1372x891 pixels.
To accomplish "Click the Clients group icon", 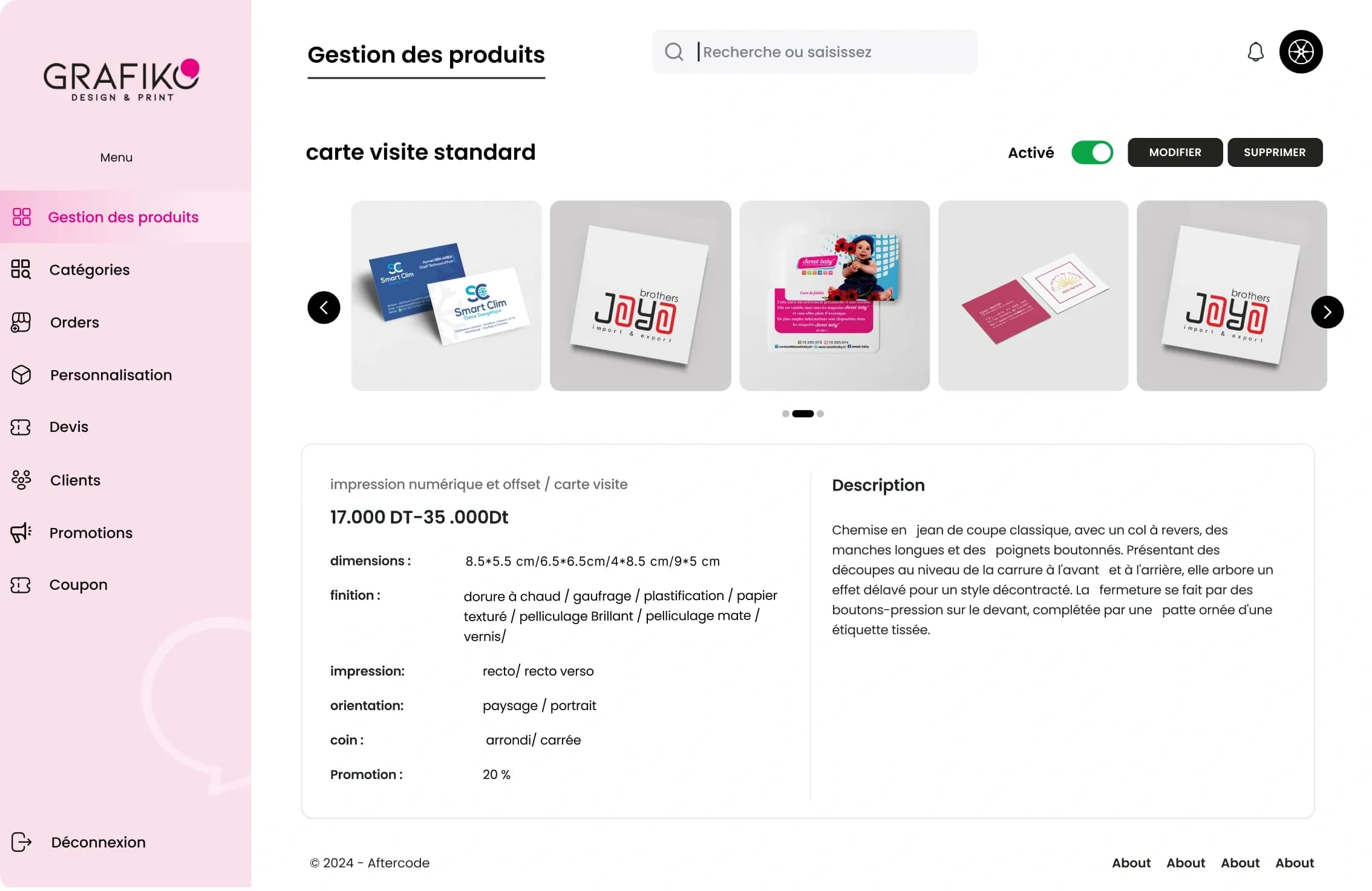I will [21, 480].
